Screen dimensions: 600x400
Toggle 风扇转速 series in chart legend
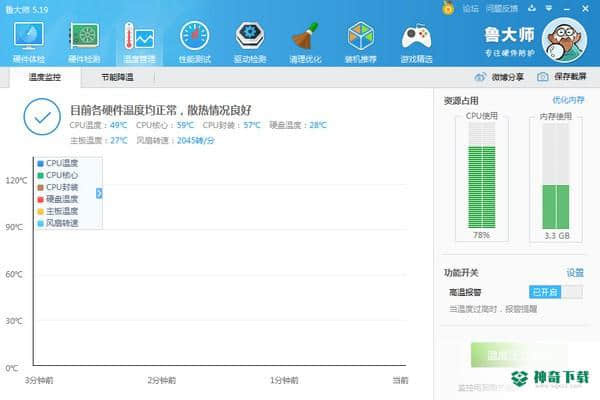58,223
